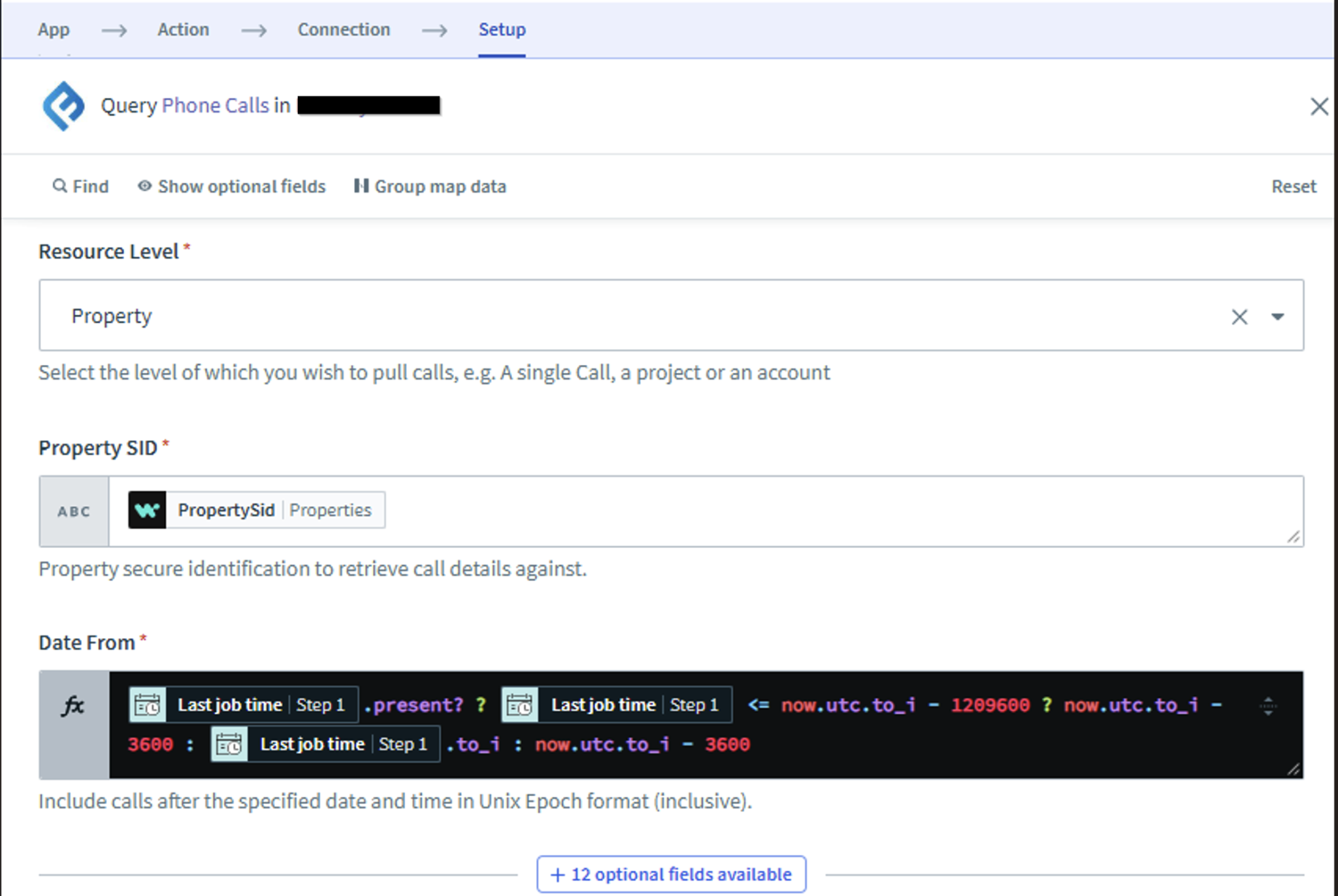
Task: Click calendar icon of Last job time pill before .to_i
Action: [x=229, y=744]
